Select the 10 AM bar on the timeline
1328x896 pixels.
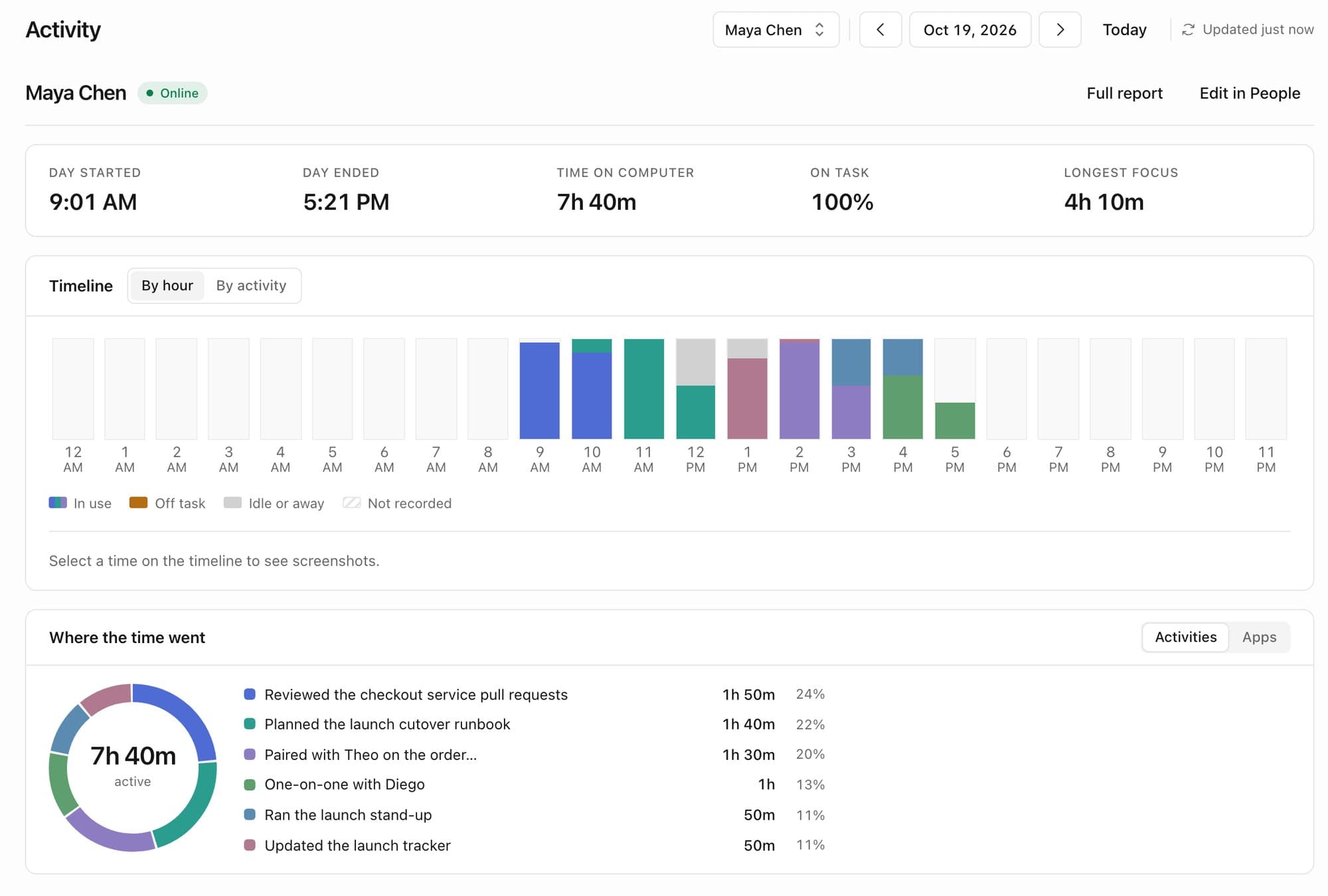point(592,389)
